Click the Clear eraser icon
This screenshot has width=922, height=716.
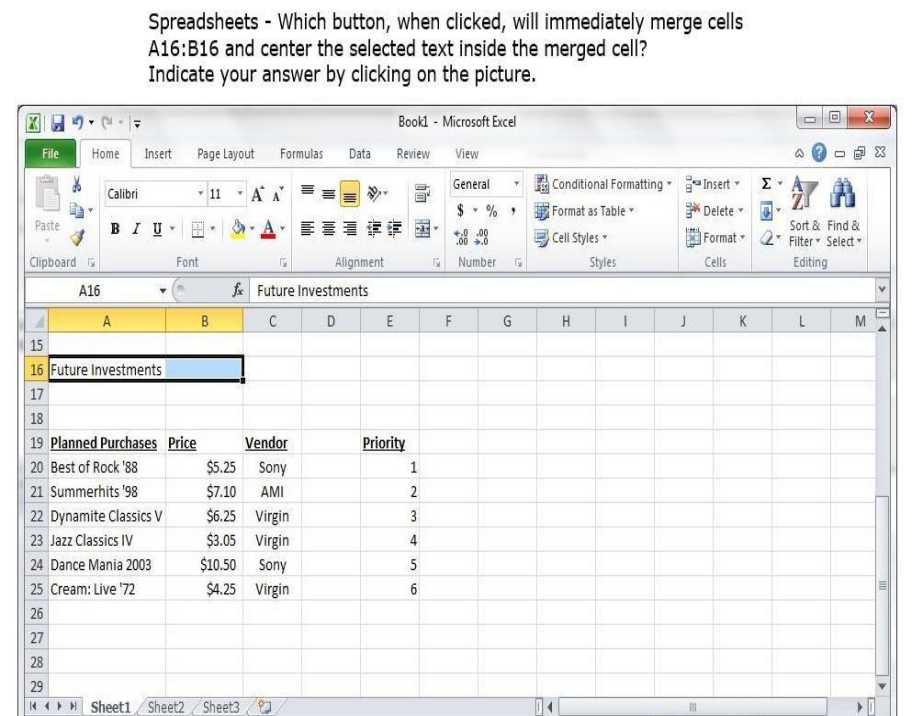(x=766, y=237)
